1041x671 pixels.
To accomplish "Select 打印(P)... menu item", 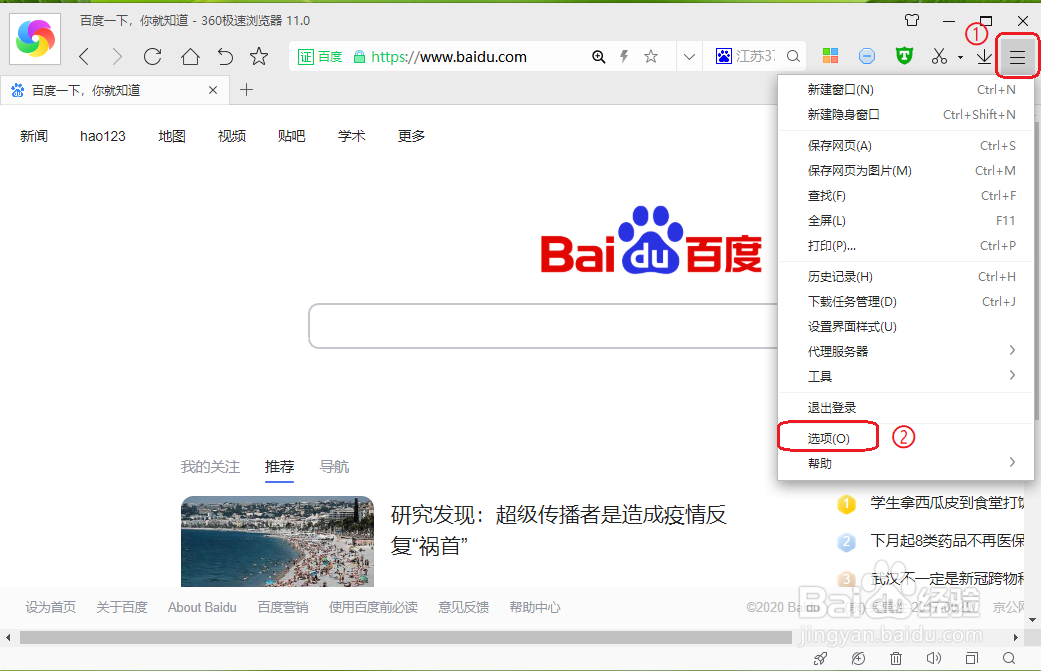I will 906,246.
